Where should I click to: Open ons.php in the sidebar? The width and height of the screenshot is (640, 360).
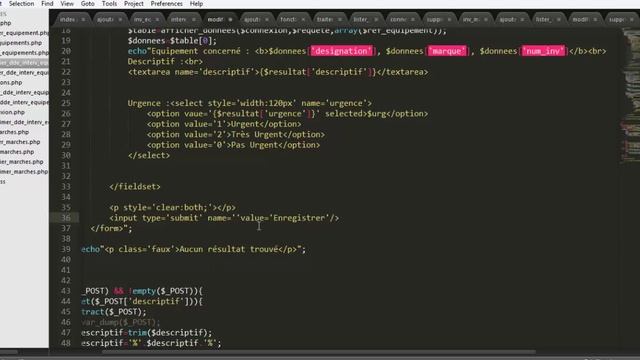click(11, 82)
